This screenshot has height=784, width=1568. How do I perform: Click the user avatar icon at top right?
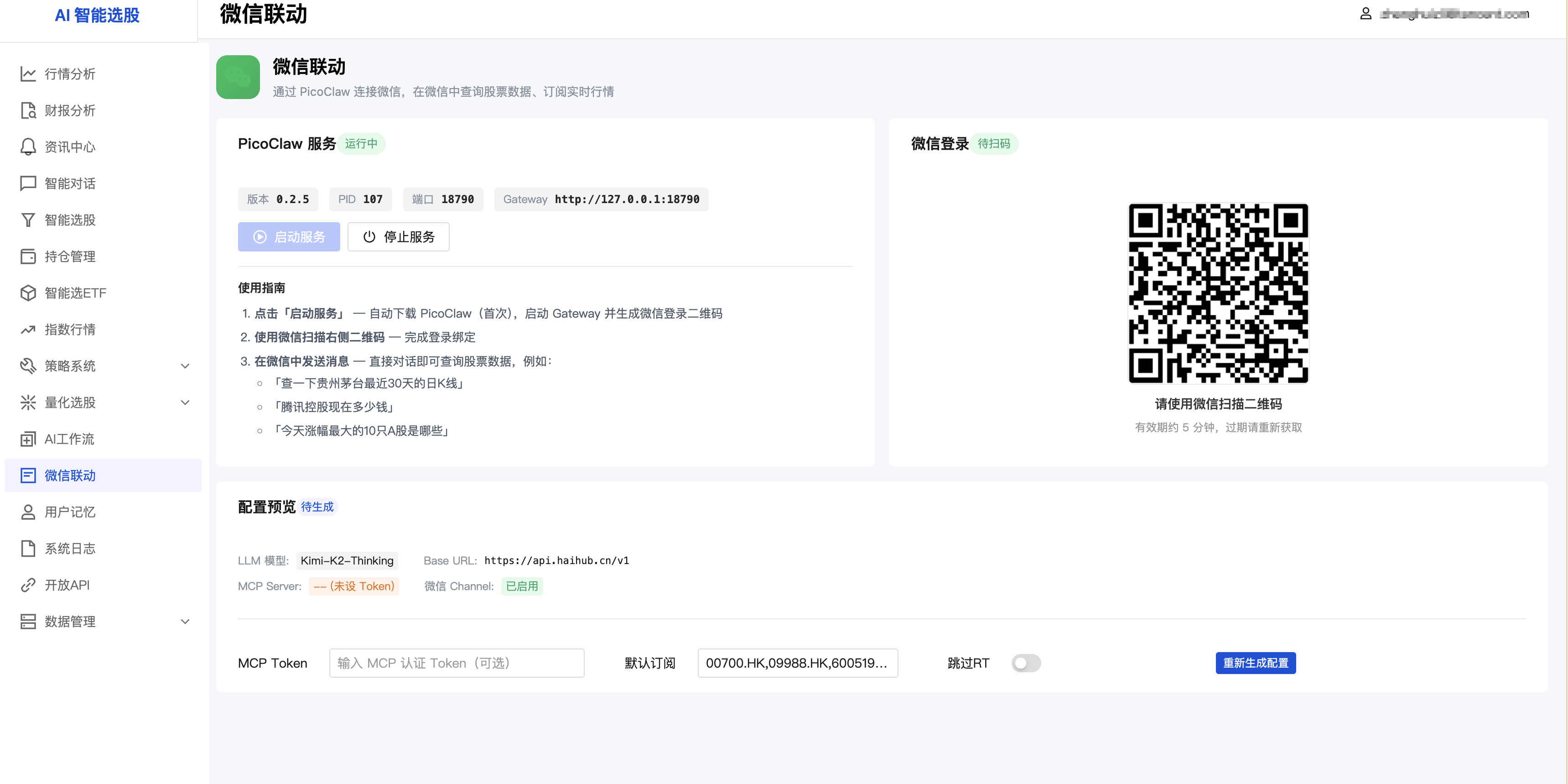click(x=1366, y=14)
